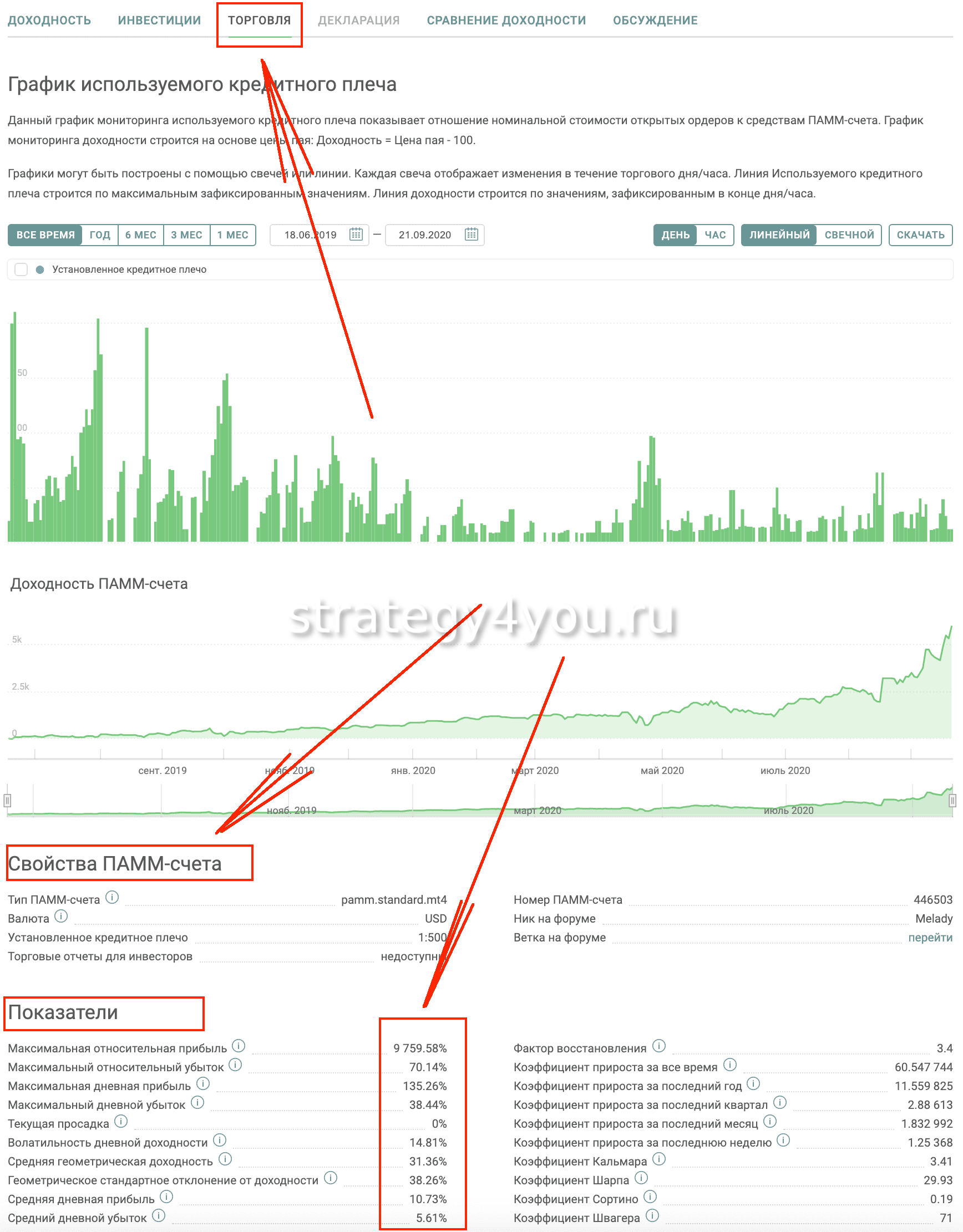Switch chart interval to ЧАС

(x=714, y=235)
